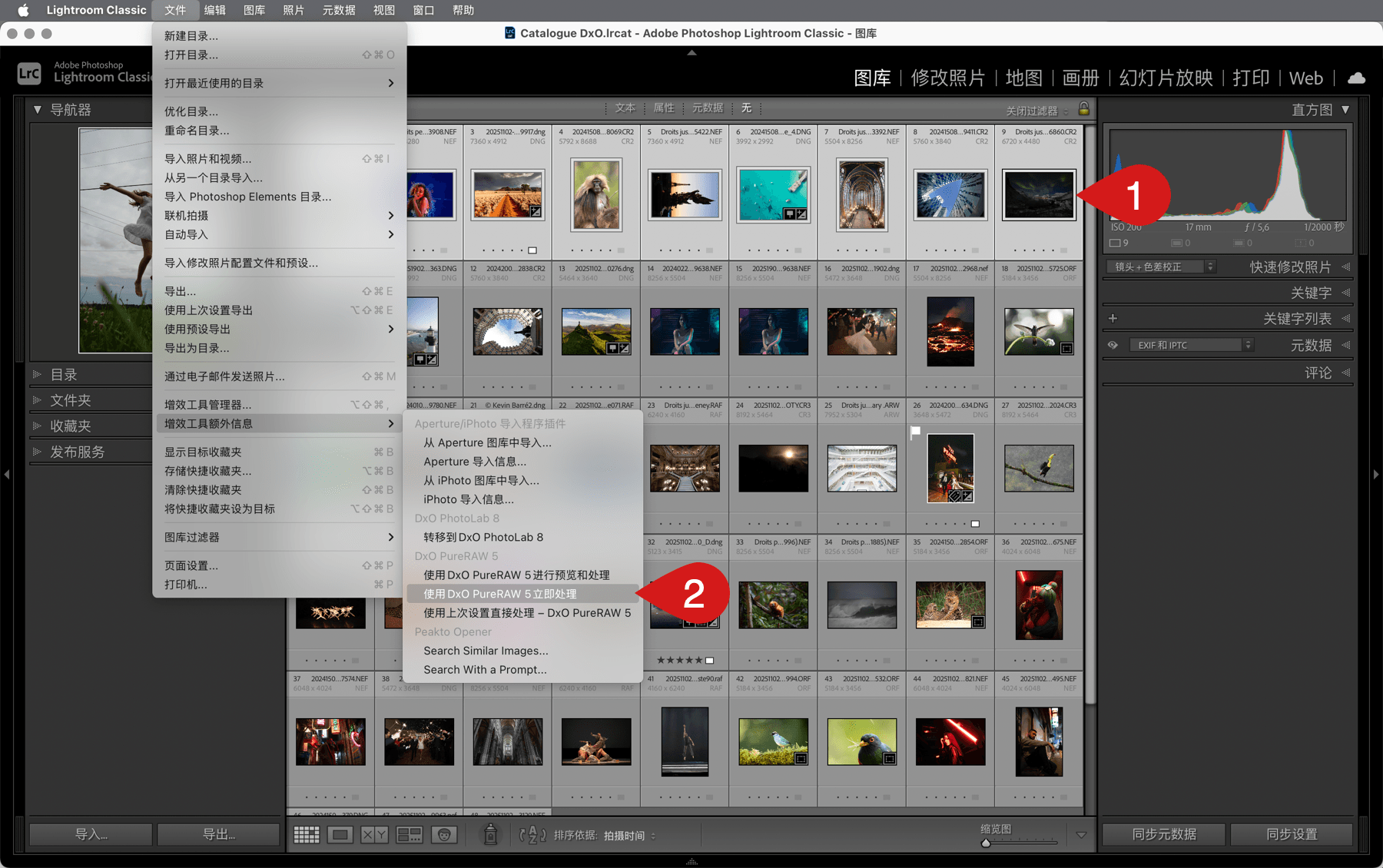The width and height of the screenshot is (1383, 868).
Task: Select photo 42 green bird thumbnail
Action: 773,741
